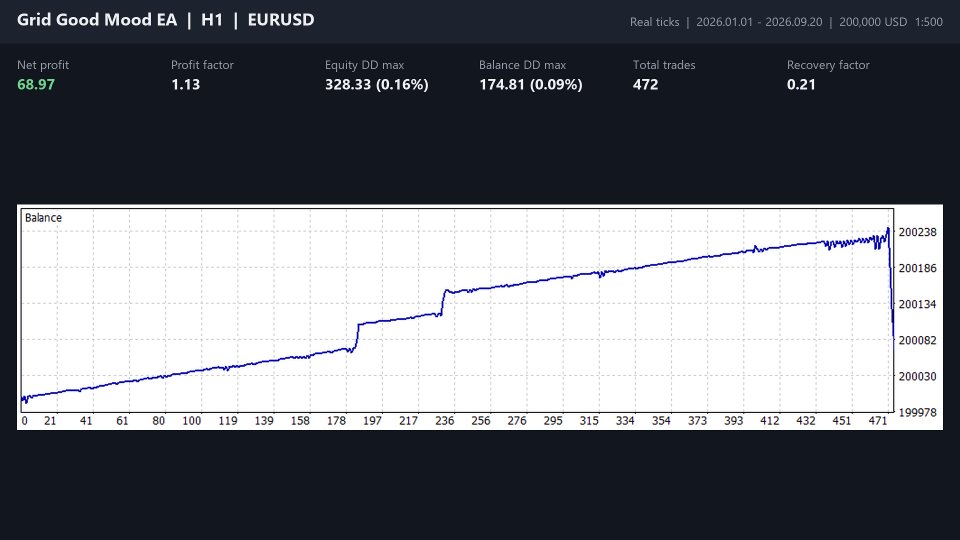Viewport: 960px width, 540px height.
Task: Click the x-axis tick label 139
Action: 264,421
